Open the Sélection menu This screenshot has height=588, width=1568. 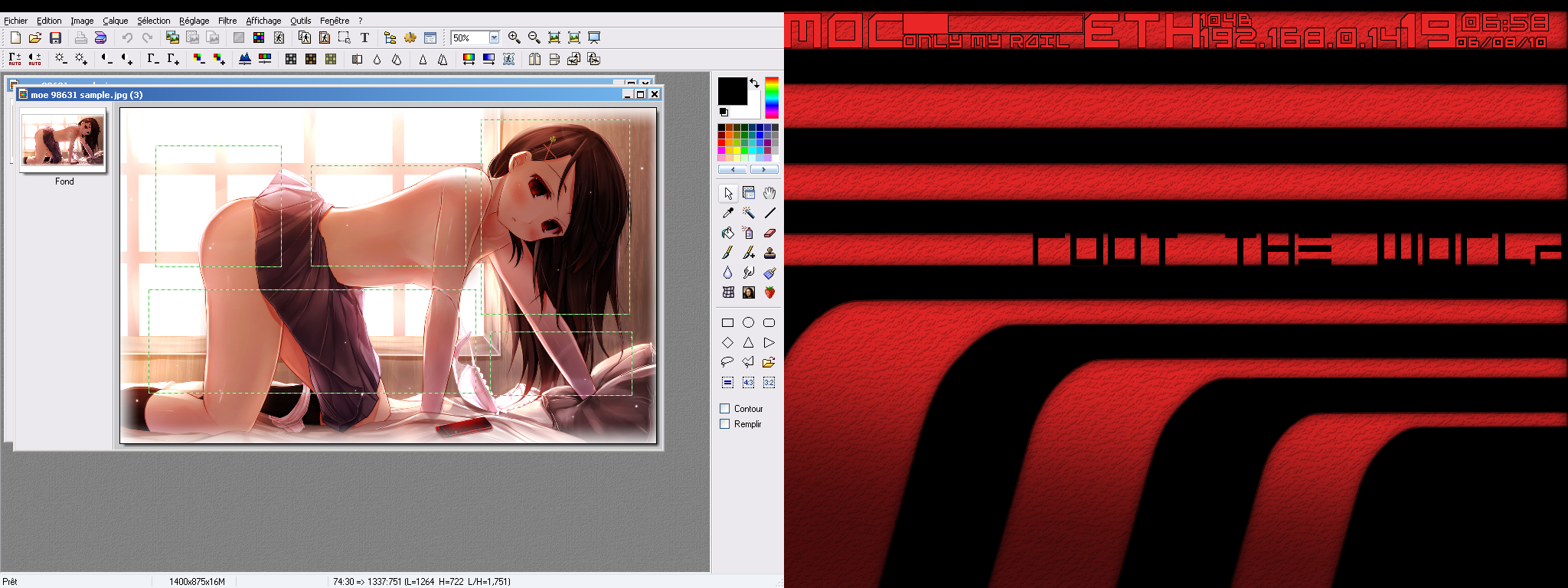tap(153, 21)
